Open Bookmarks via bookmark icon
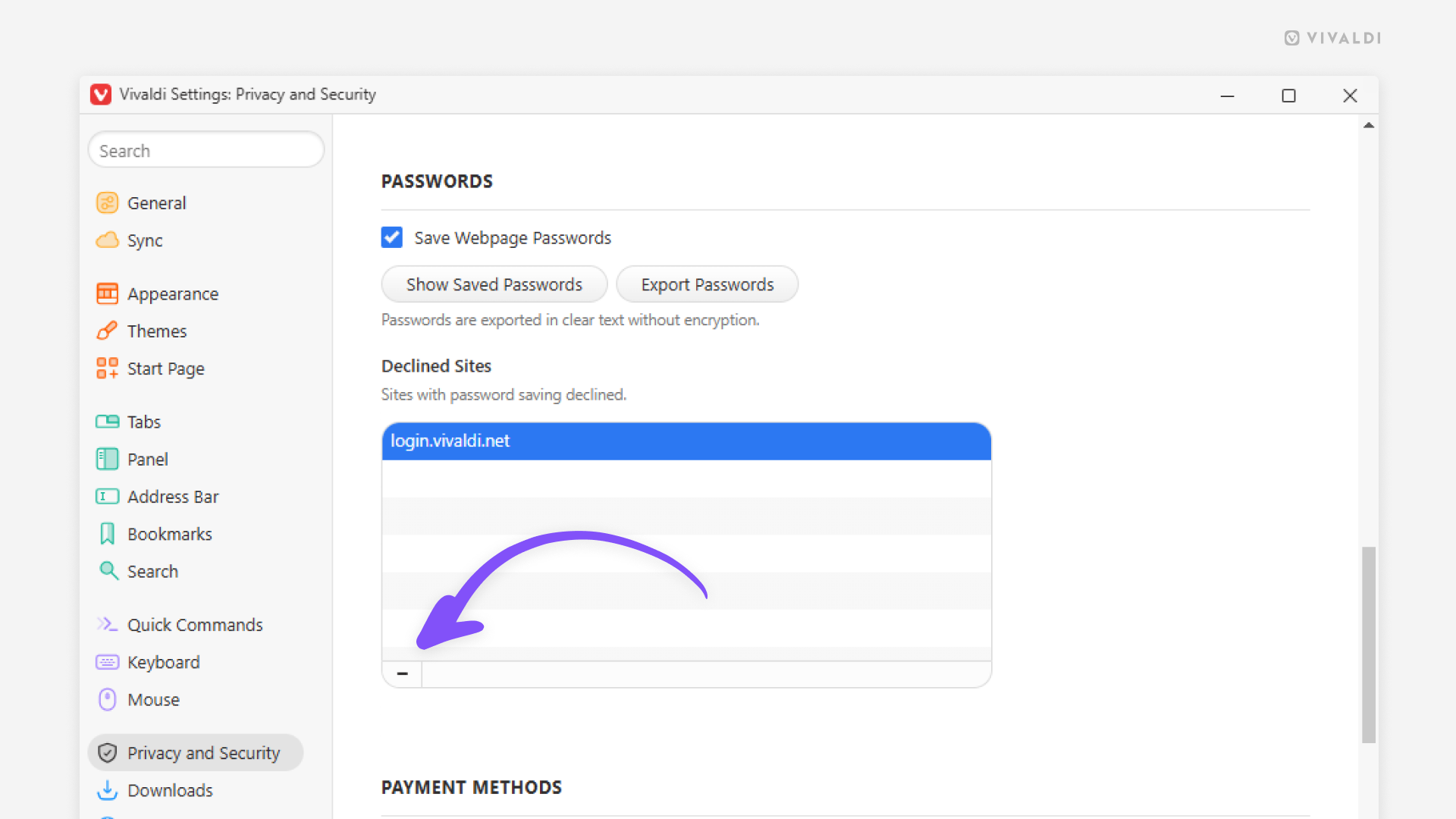The height and width of the screenshot is (819, 1456). click(107, 534)
